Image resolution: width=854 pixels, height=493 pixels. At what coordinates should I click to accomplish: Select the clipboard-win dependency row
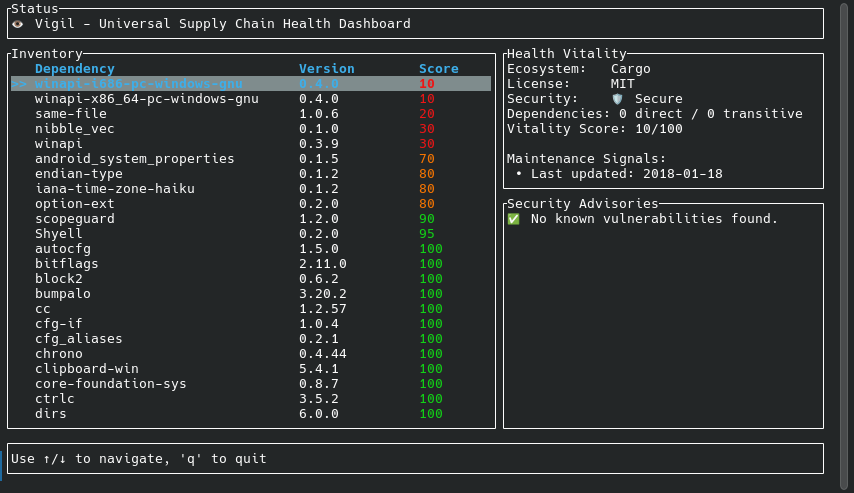click(251, 369)
